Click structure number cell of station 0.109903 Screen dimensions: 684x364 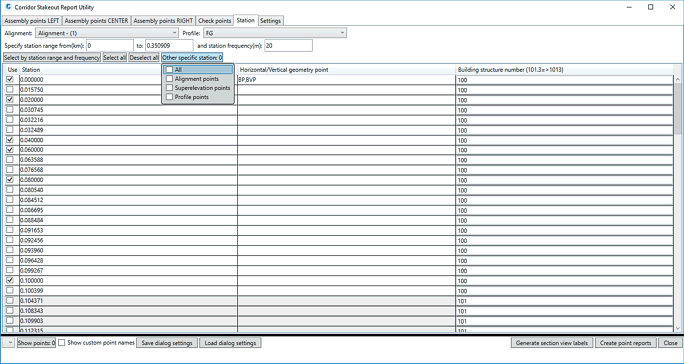[x=564, y=321]
